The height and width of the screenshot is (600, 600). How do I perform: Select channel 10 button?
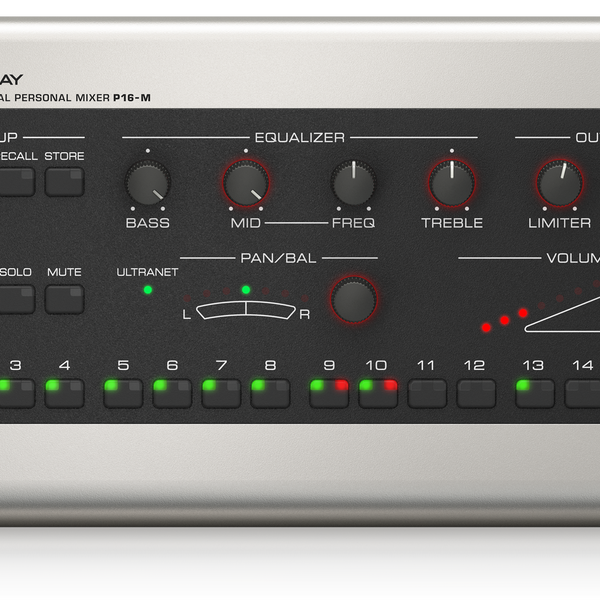pyautogui.click(x=378, y=393)
